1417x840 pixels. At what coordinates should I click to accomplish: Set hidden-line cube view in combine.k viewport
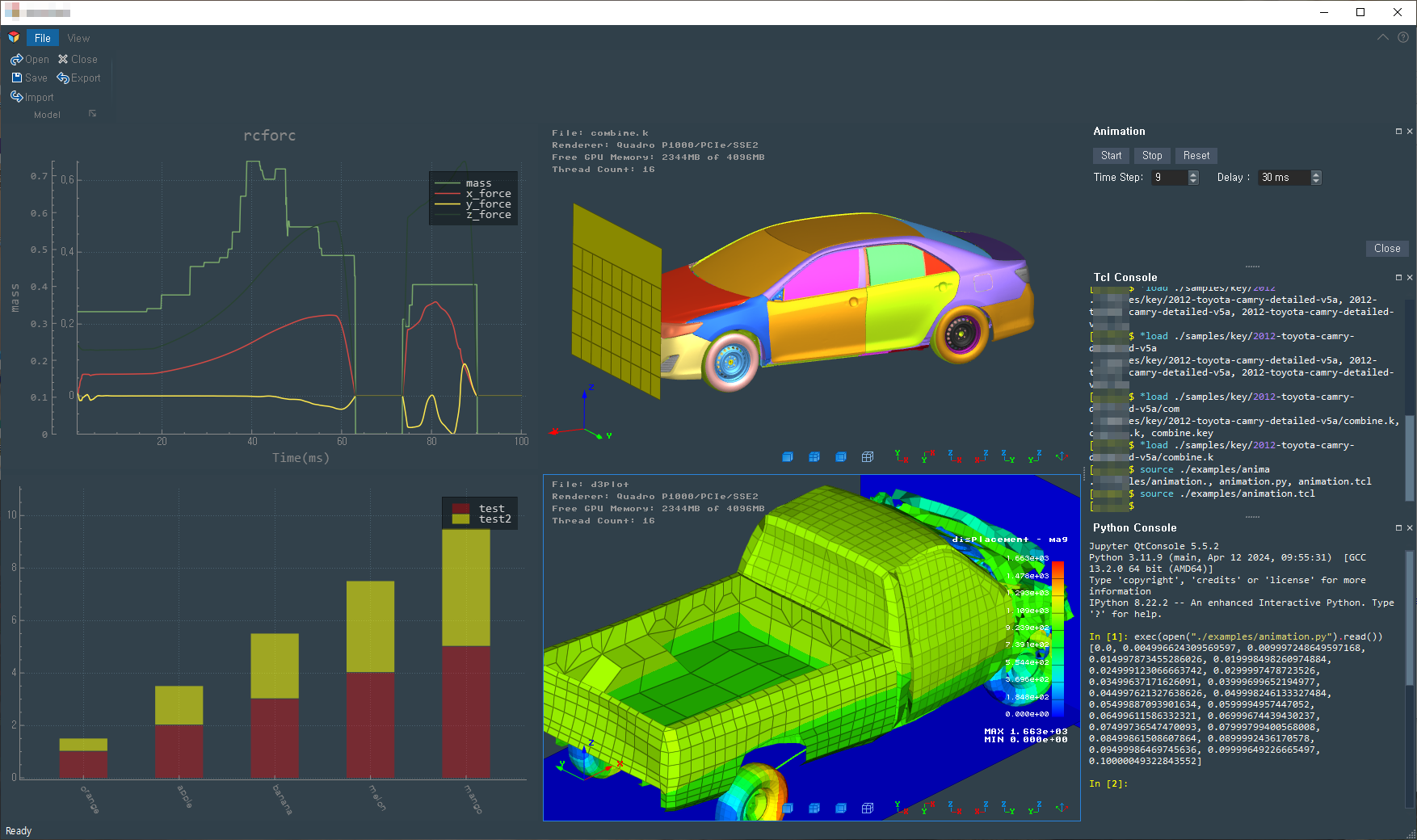pos(841,457)
